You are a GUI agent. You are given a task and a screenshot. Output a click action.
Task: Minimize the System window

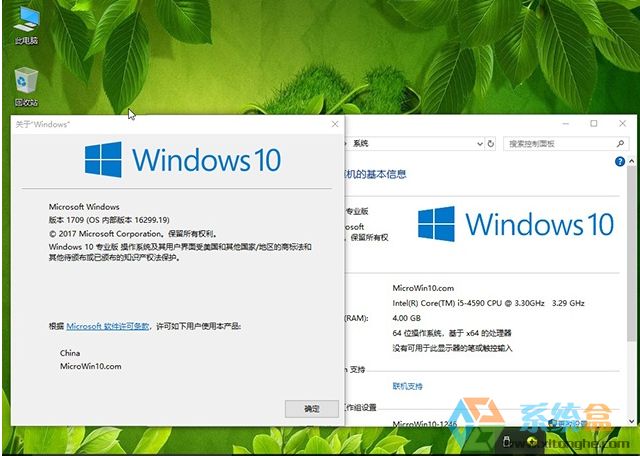(566, 123)
